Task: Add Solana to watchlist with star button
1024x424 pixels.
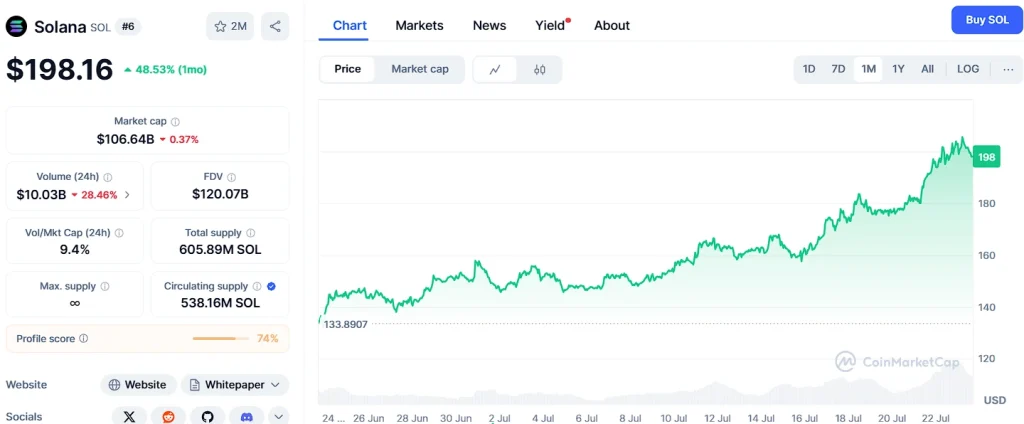Action: click(x=230, y=27)
